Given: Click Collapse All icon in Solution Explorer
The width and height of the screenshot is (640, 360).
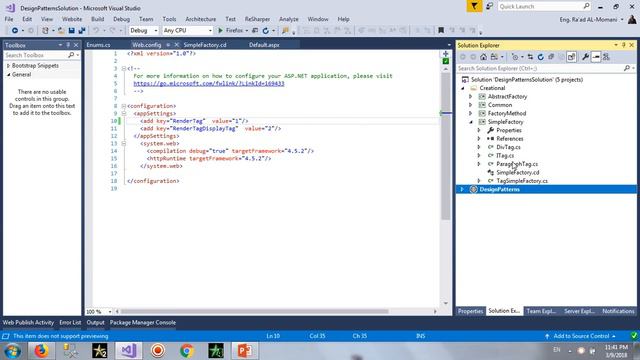Looking at the screenshot, I should coord(551,57).
